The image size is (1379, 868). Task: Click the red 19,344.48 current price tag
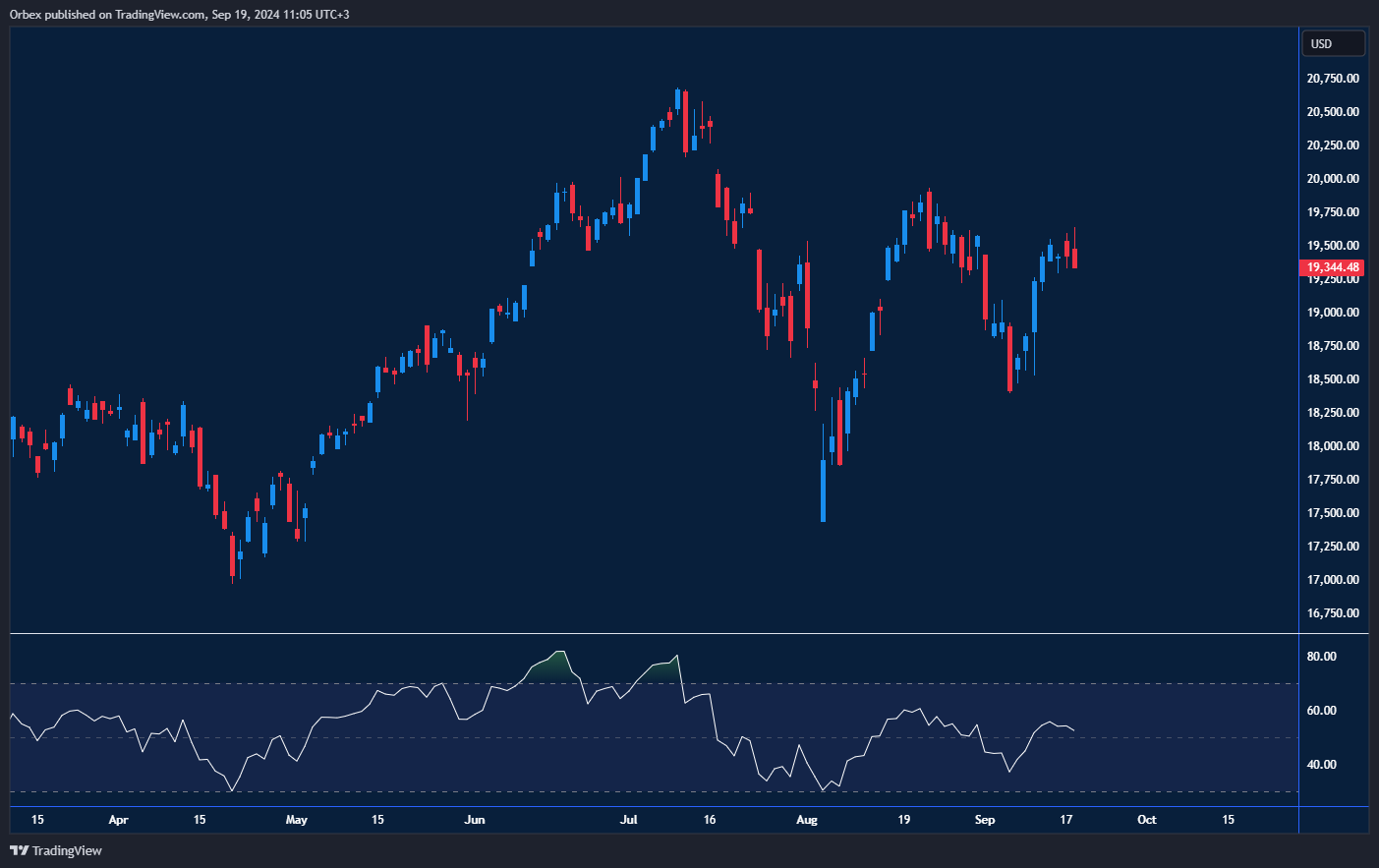tap(1333, 266)
